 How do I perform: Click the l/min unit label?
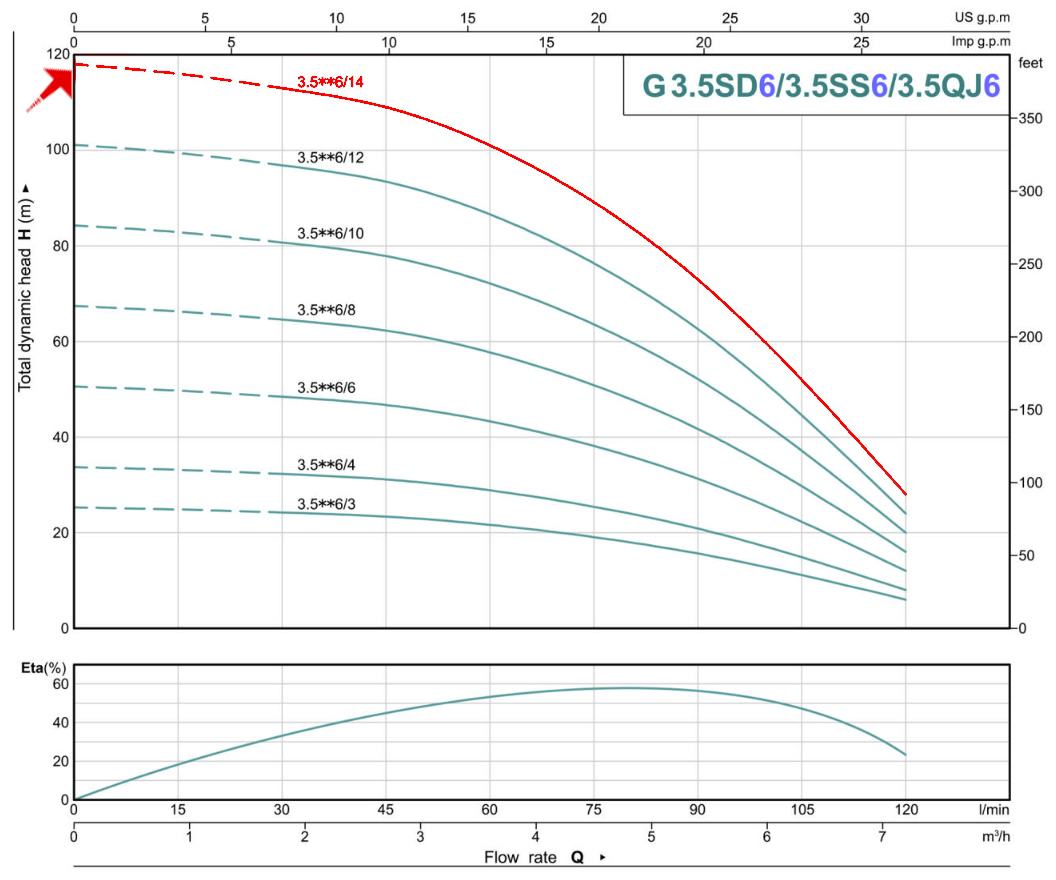point(993,810)
